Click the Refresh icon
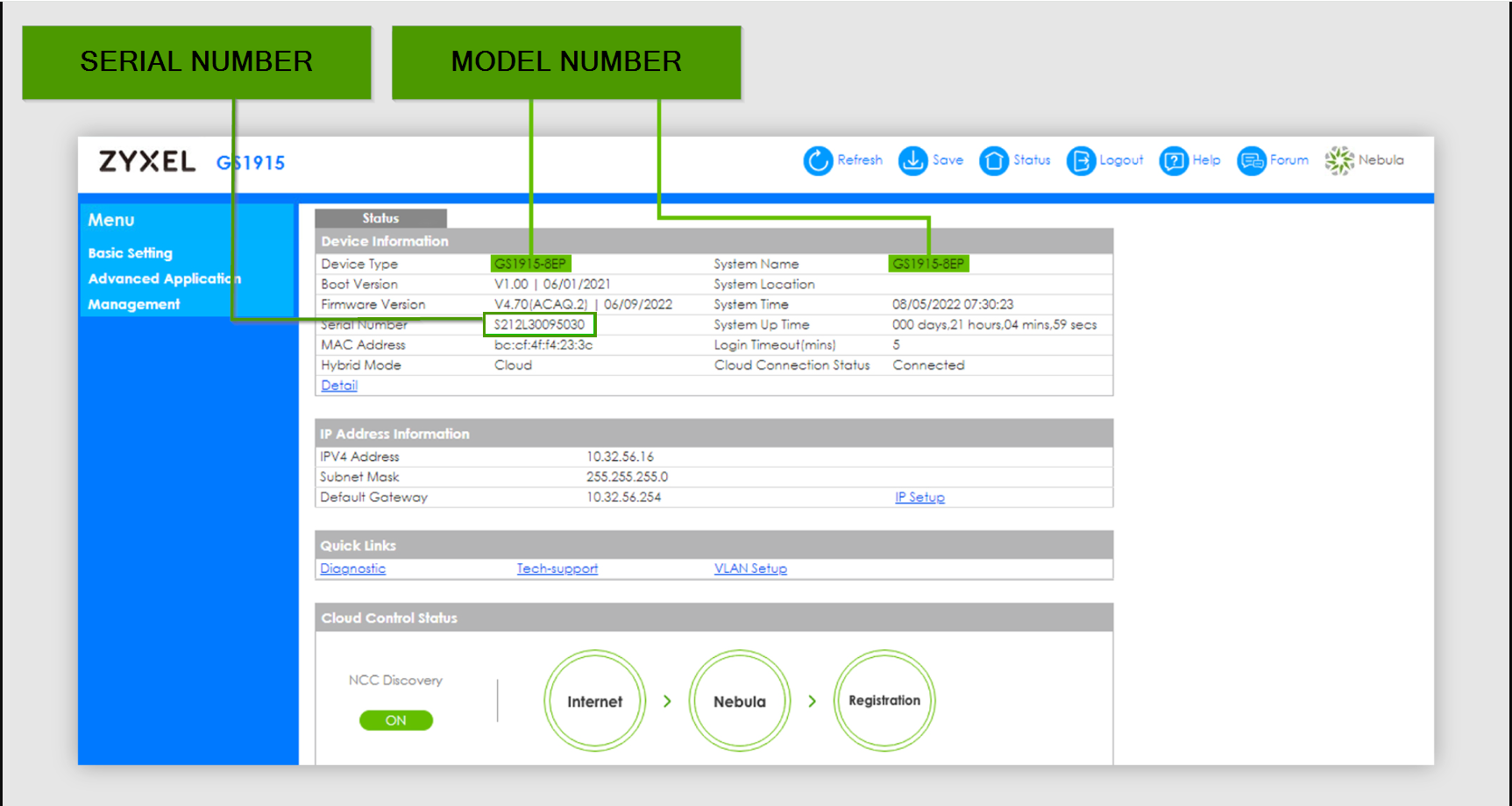Screen dimensions: 1512x806 point(818,160)
